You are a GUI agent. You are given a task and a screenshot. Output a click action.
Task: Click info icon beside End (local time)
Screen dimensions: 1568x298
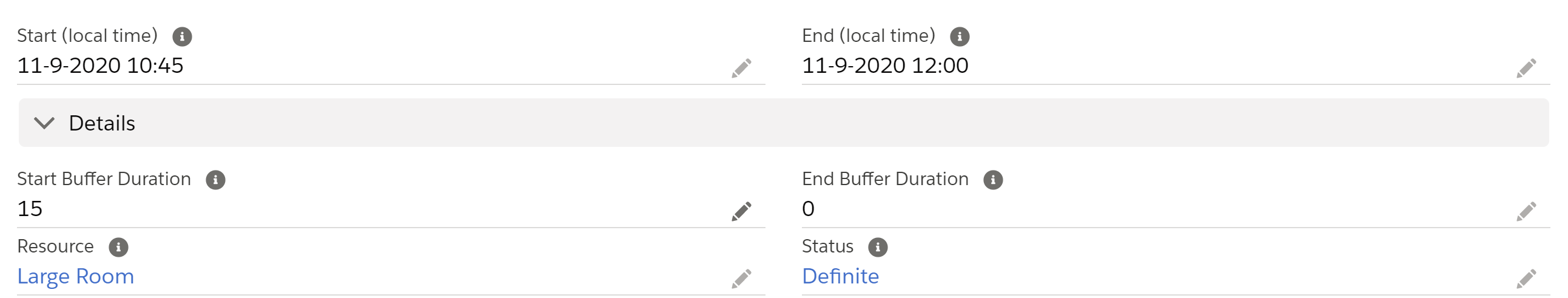coord(960,36)
